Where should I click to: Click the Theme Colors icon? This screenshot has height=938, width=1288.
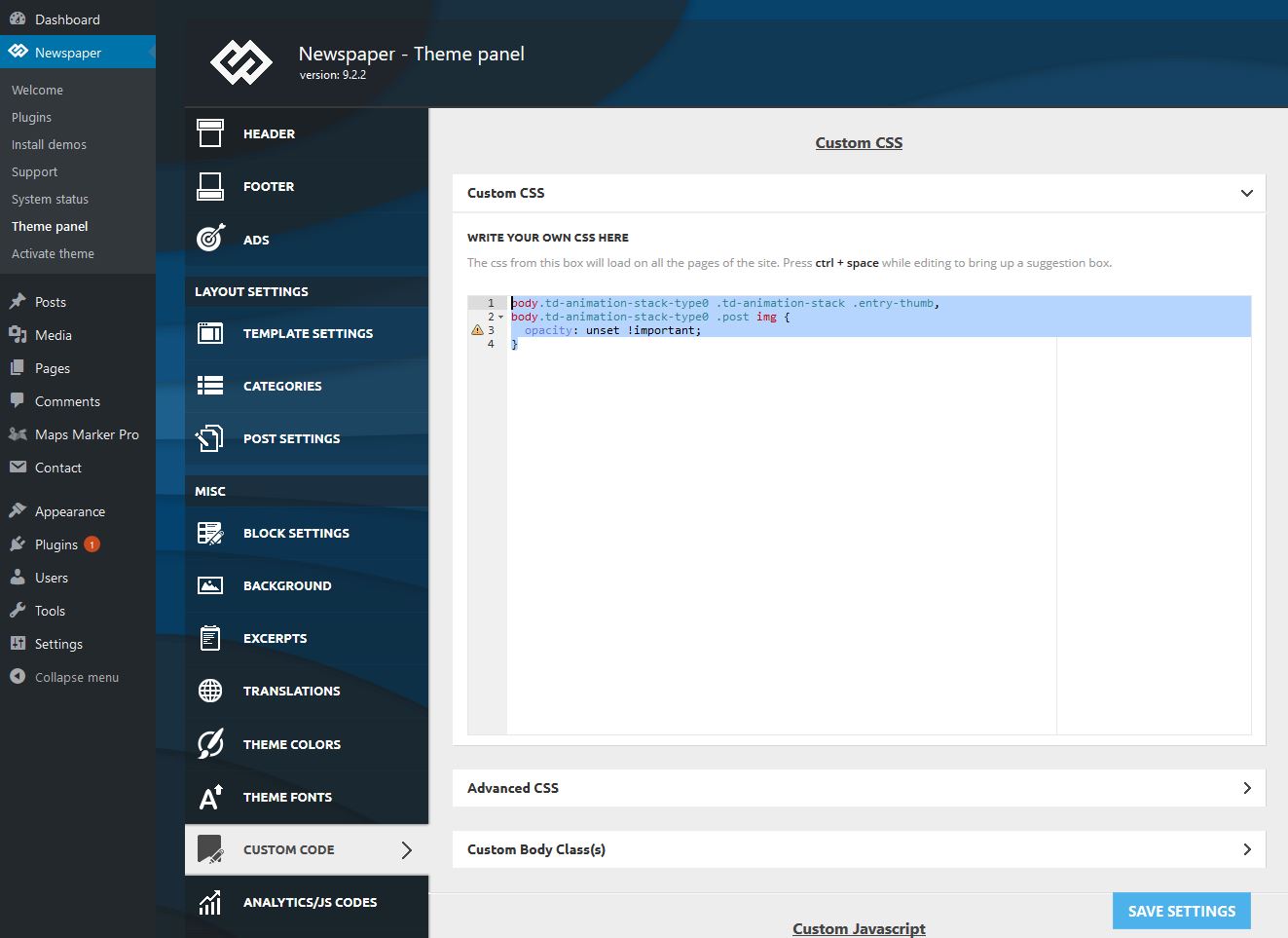[210, 744]
